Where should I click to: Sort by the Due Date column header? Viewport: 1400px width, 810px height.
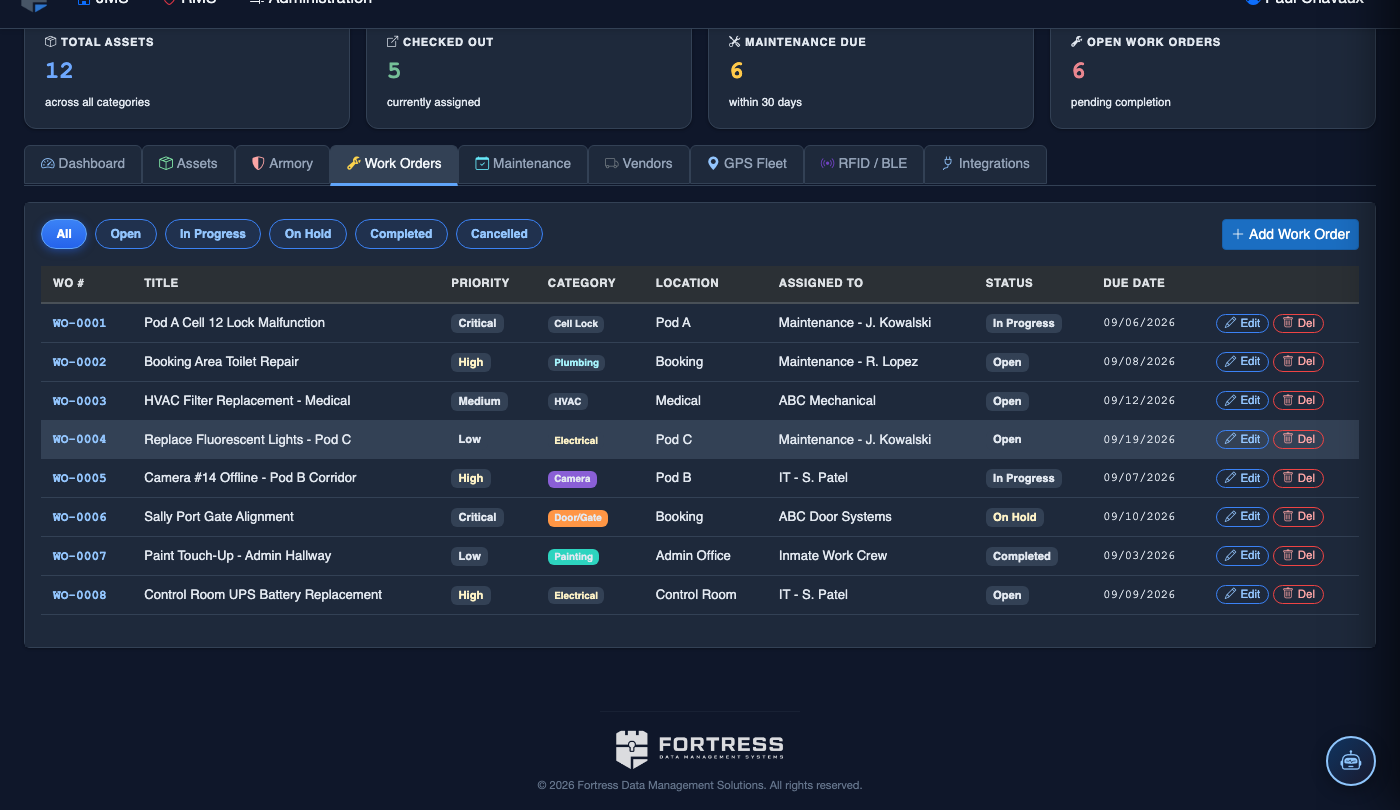click(1134, 283)
